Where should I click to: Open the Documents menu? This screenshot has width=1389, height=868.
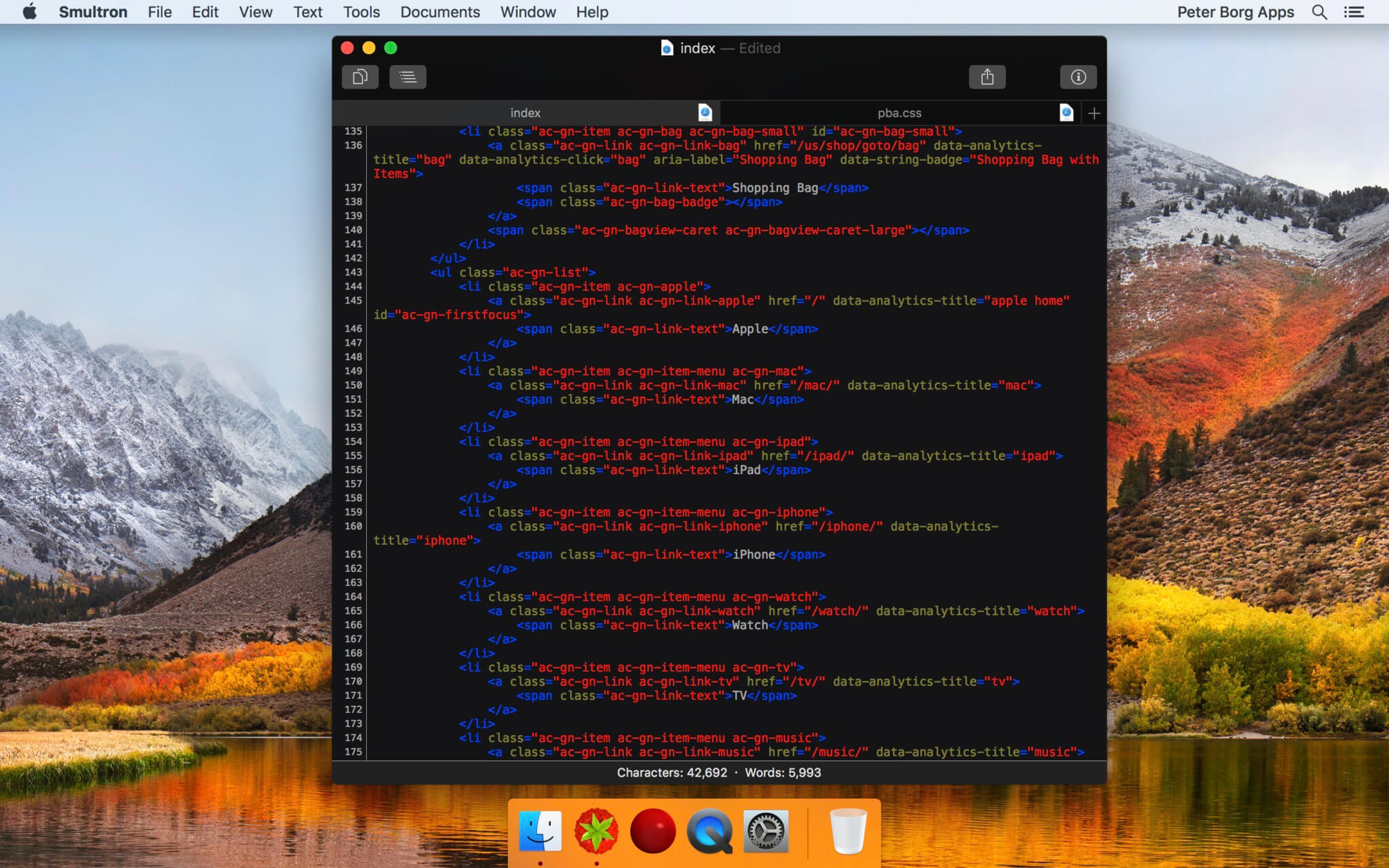coord(439,12)
